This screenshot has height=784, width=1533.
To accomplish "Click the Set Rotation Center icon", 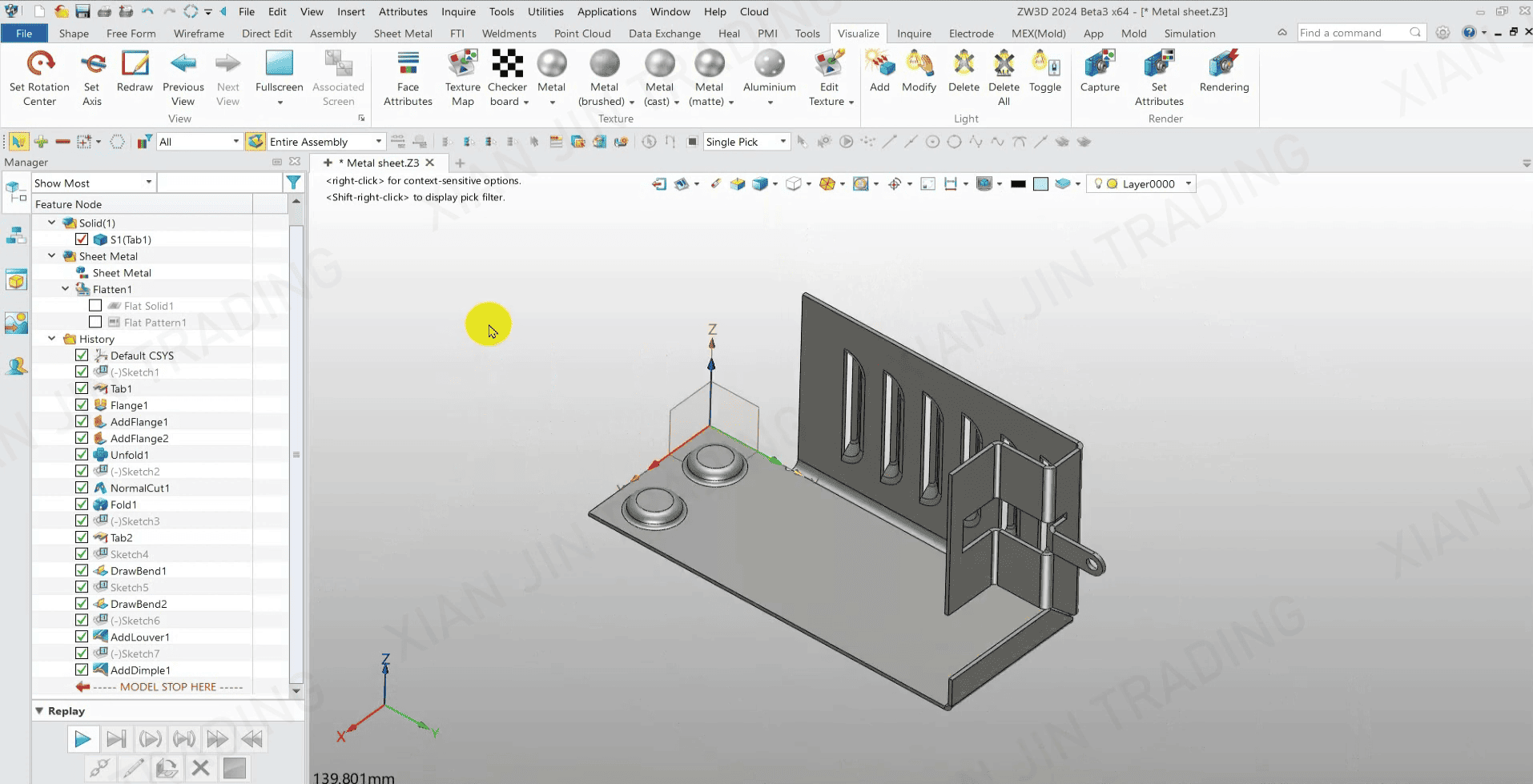I will coord(39,64).
